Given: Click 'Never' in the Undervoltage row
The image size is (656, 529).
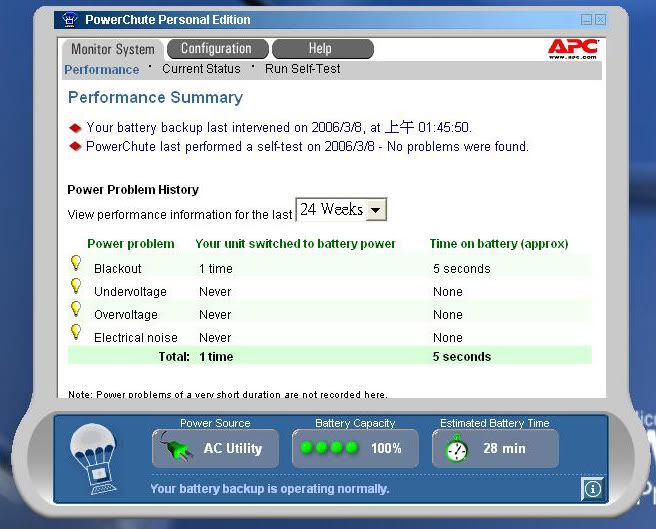Looking at the screenshot, I should click(215, 292).
